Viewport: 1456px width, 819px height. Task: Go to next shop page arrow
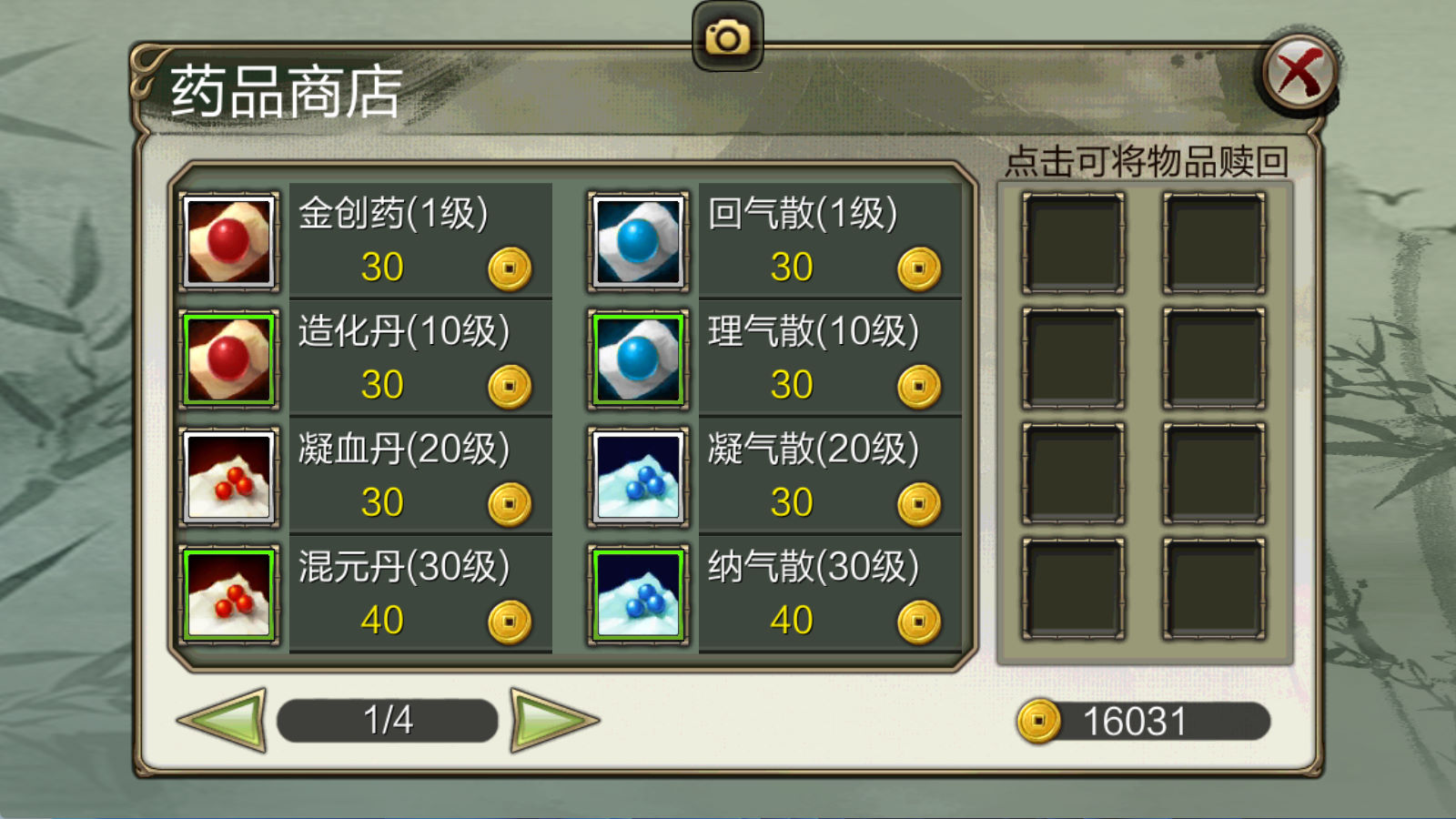click(553, 720)
